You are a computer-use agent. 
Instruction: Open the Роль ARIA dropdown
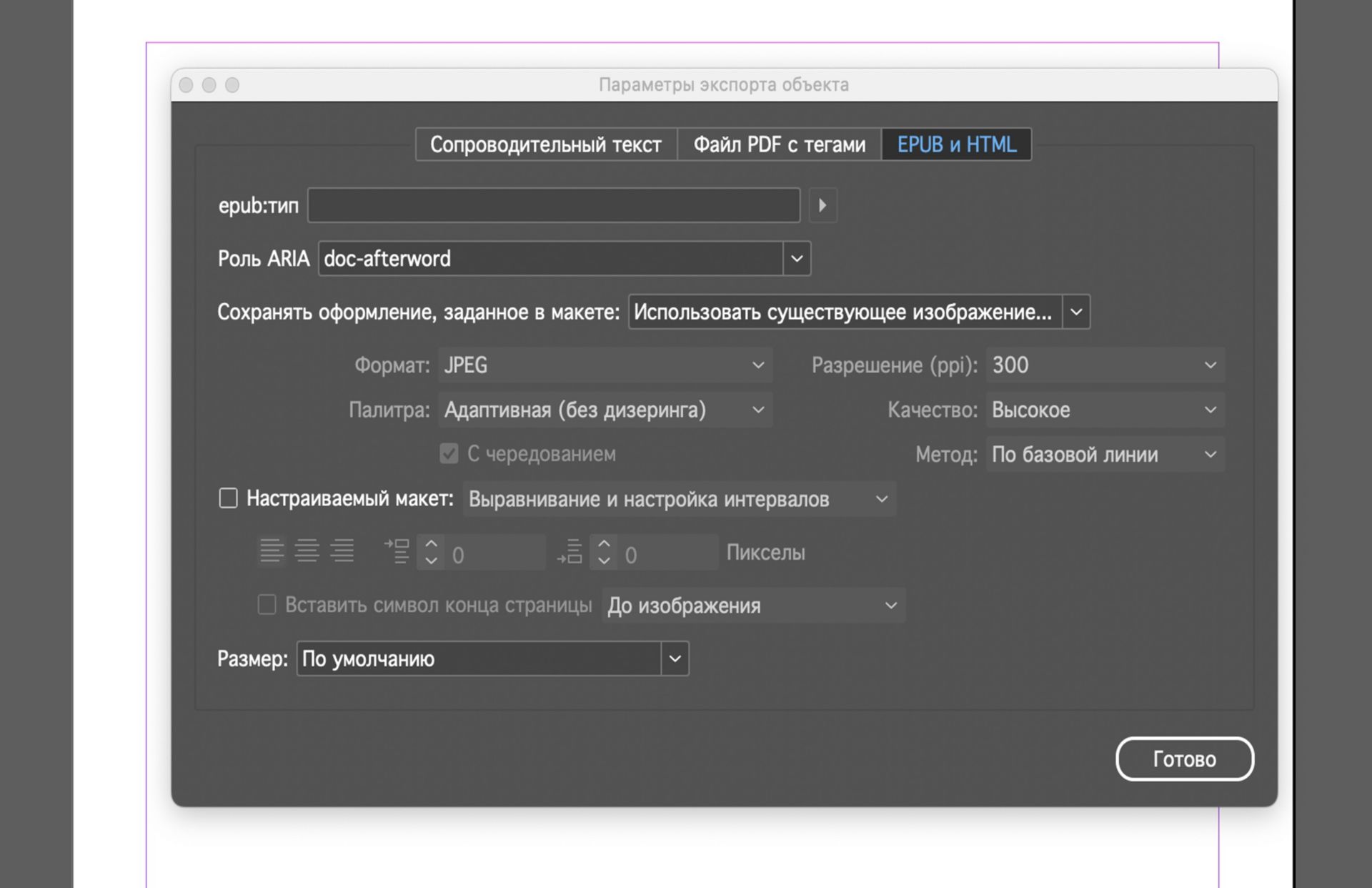[x=796, y=258]
